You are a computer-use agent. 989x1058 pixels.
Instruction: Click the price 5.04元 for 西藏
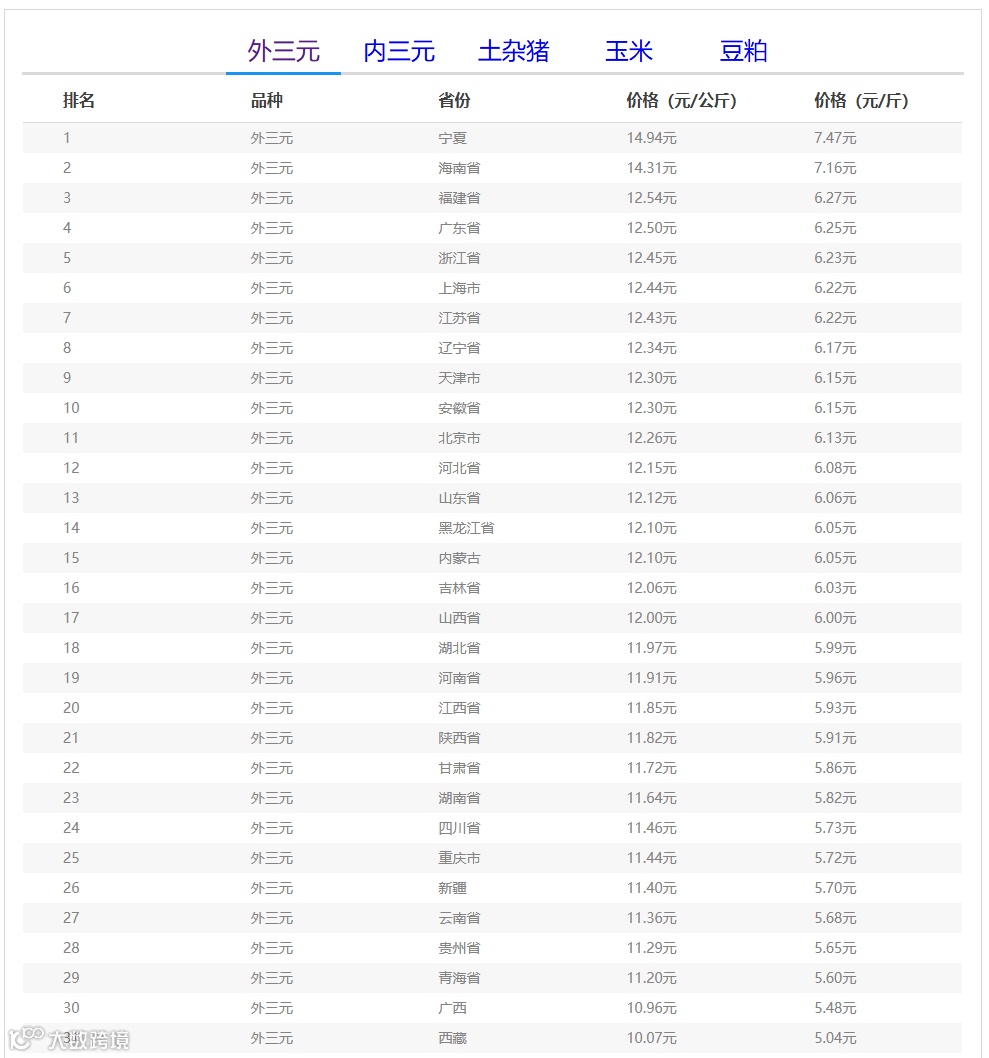point(835,1038)
